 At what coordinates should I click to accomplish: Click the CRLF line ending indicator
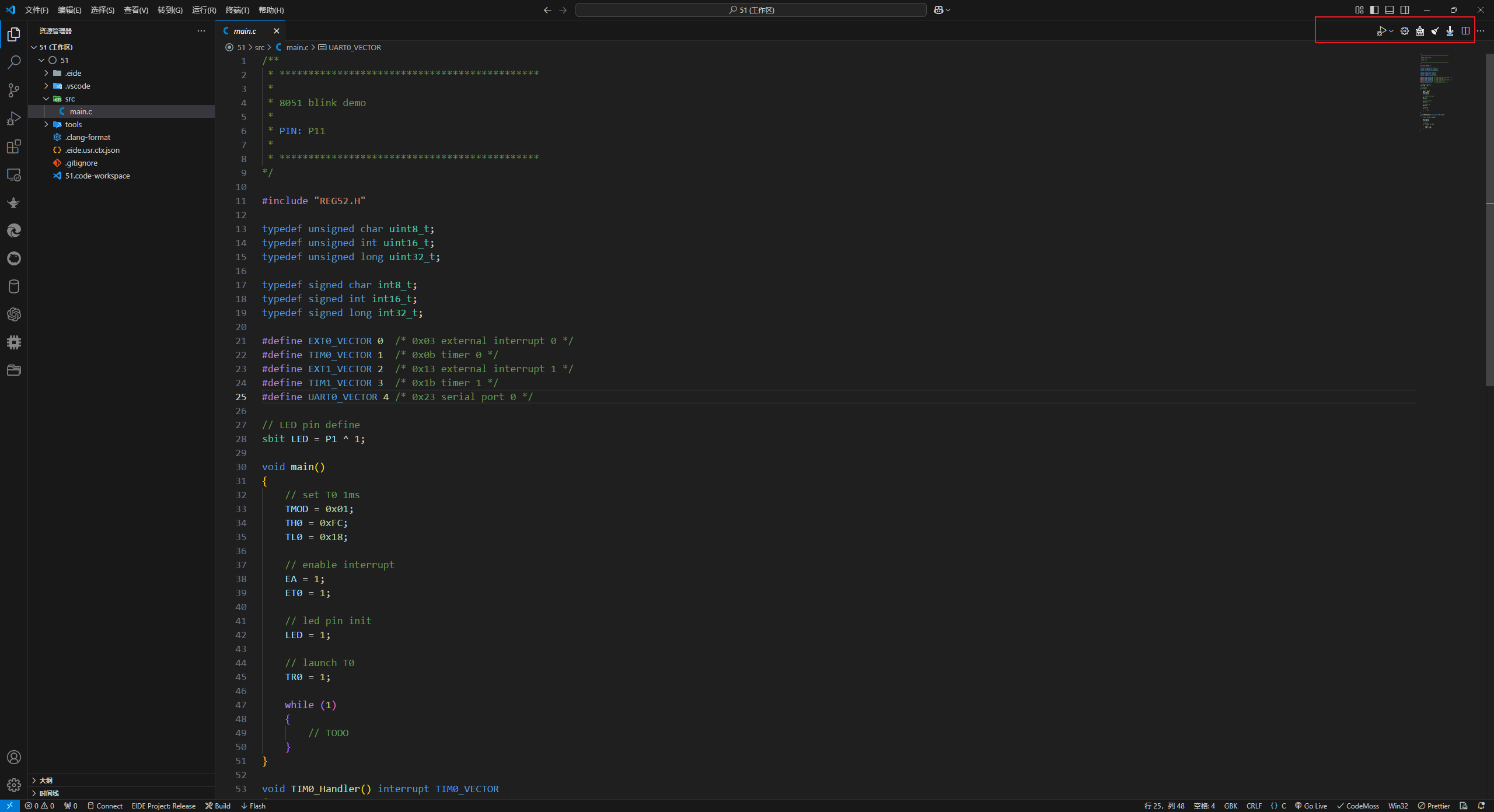[x=1254, y=806]
